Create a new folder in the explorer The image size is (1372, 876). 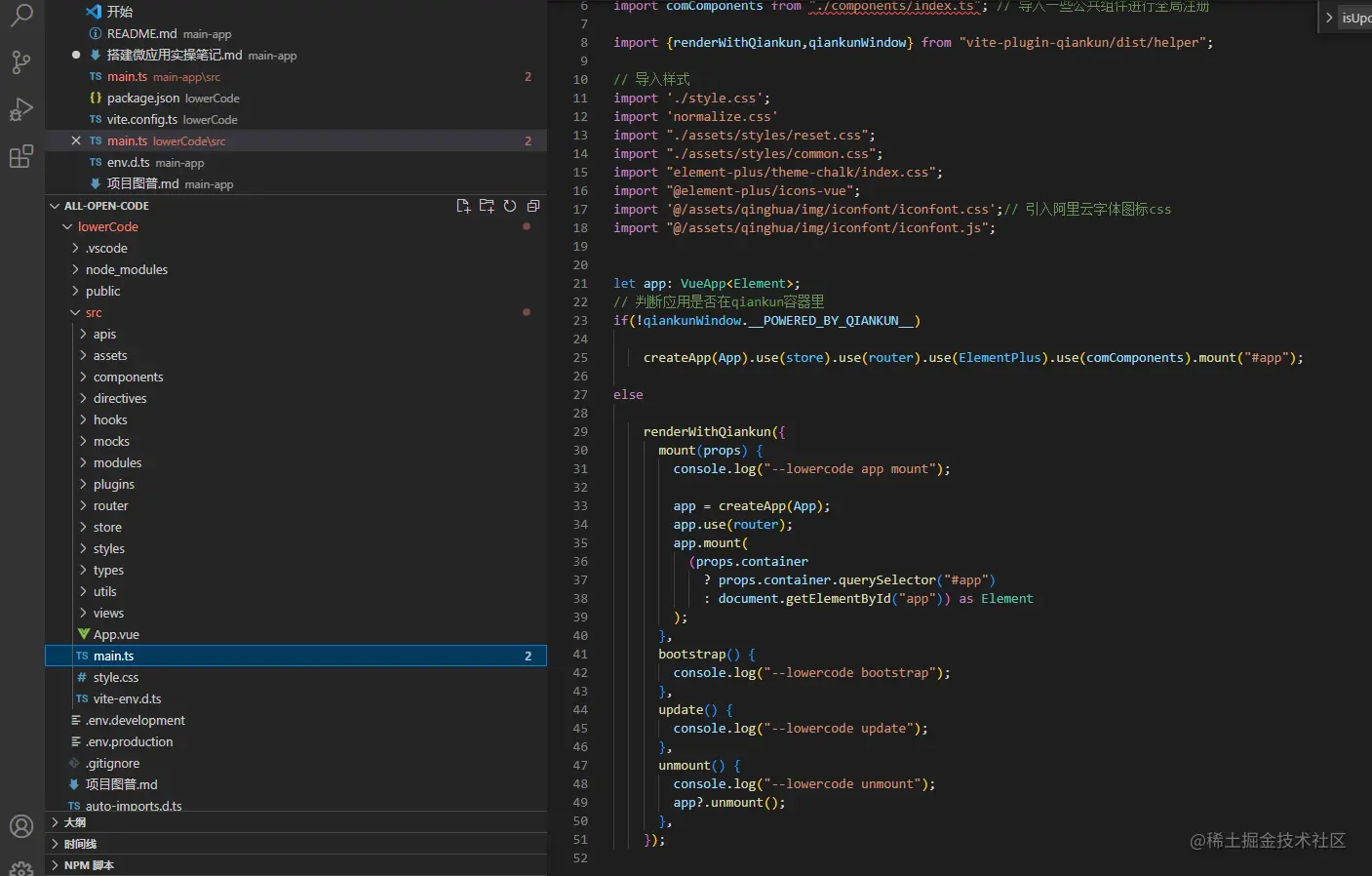[x=487, y=206]
